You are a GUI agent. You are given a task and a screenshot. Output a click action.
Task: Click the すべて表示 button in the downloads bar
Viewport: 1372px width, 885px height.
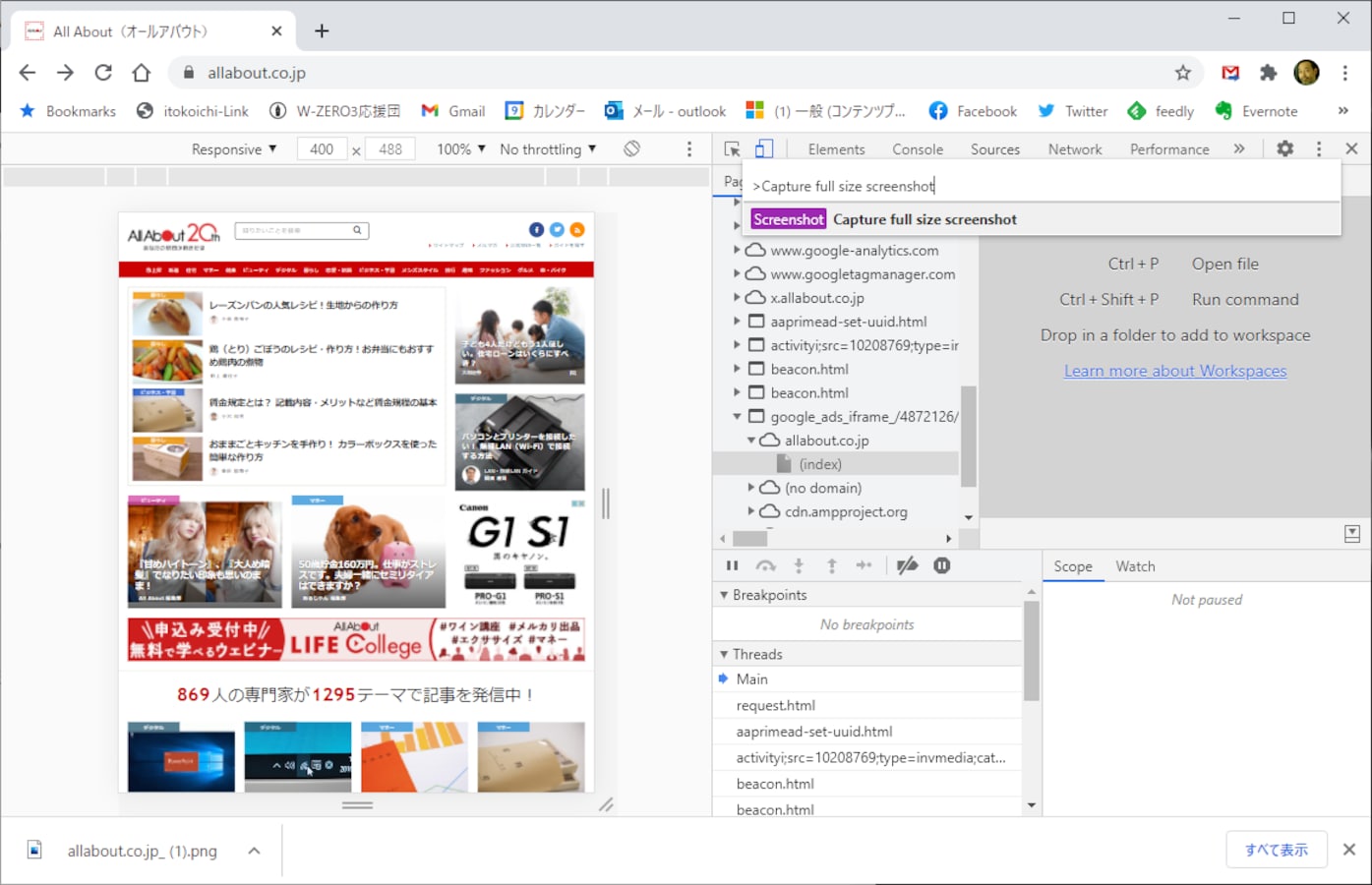pyautogui.click(x=1276, y=850)
